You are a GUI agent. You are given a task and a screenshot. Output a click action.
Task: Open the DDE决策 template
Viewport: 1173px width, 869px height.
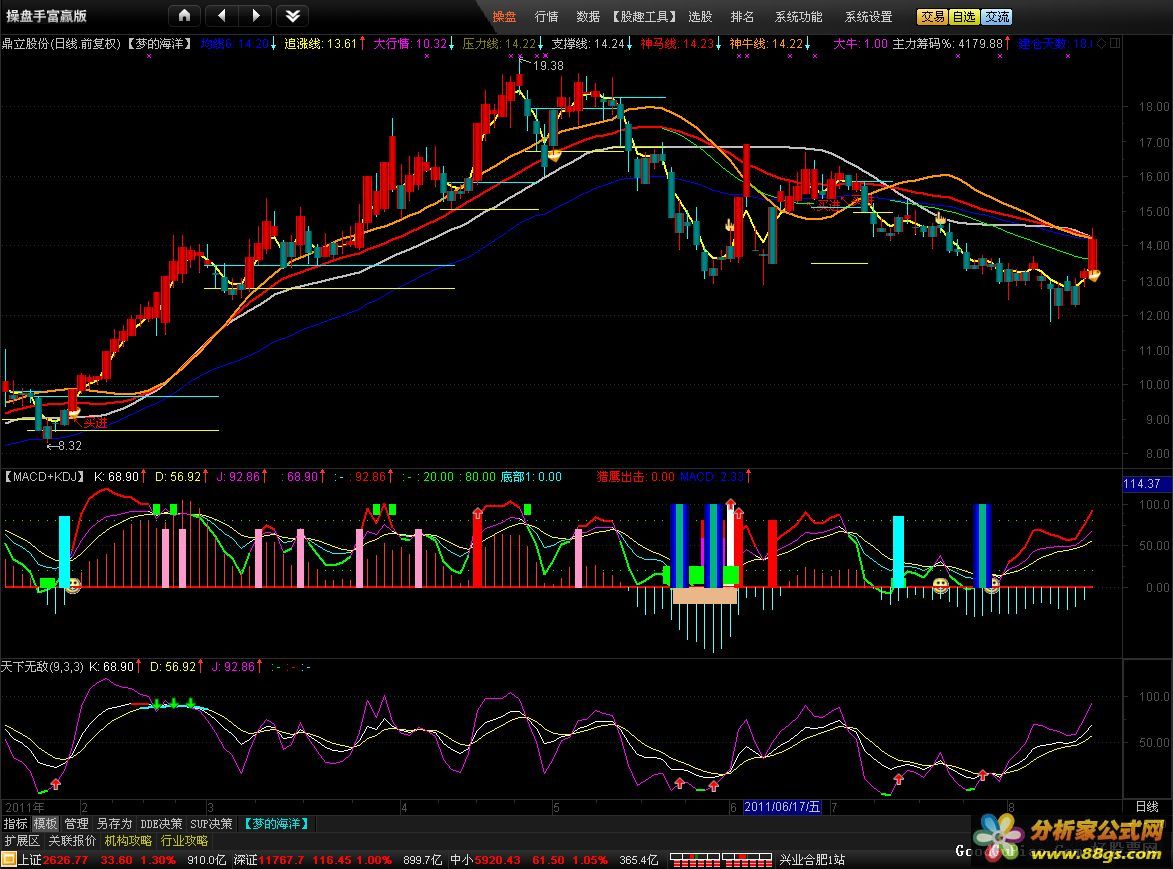click(161, 823)
